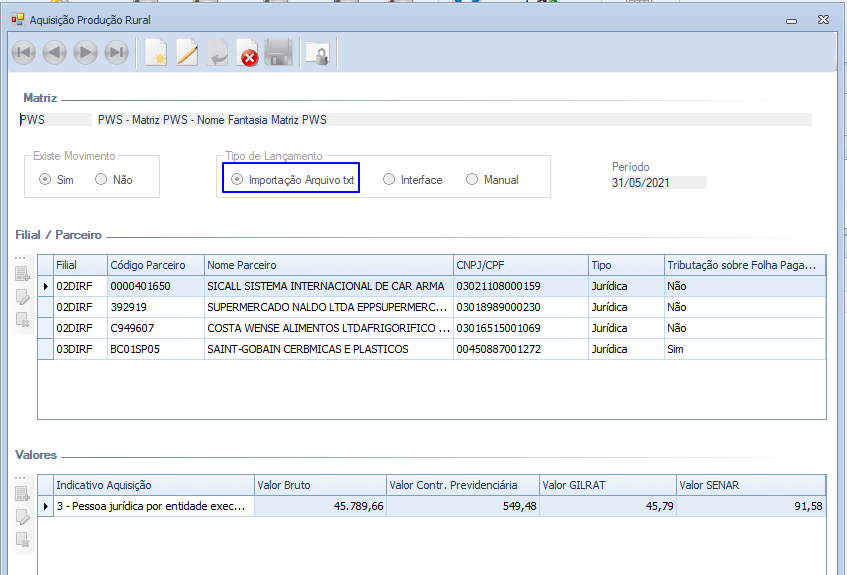The image size is (847, 575).
Task: Click the pencil edit record icon
Action: coord(187,53)
